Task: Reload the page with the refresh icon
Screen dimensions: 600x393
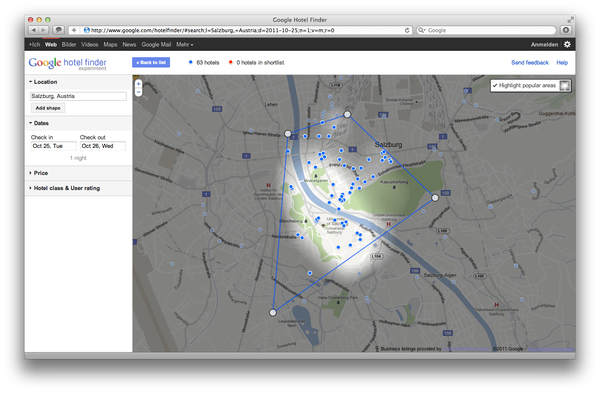Action: coord(407,30)
